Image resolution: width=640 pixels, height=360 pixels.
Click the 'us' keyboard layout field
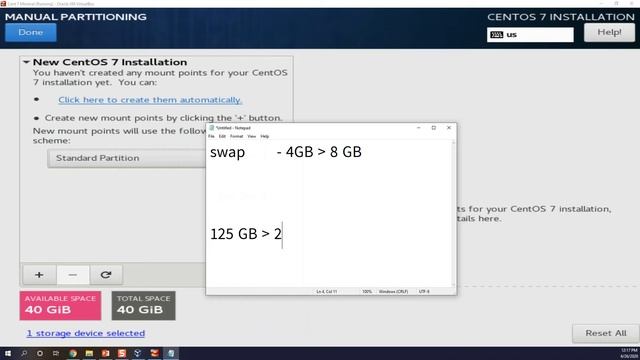point(530,35)
